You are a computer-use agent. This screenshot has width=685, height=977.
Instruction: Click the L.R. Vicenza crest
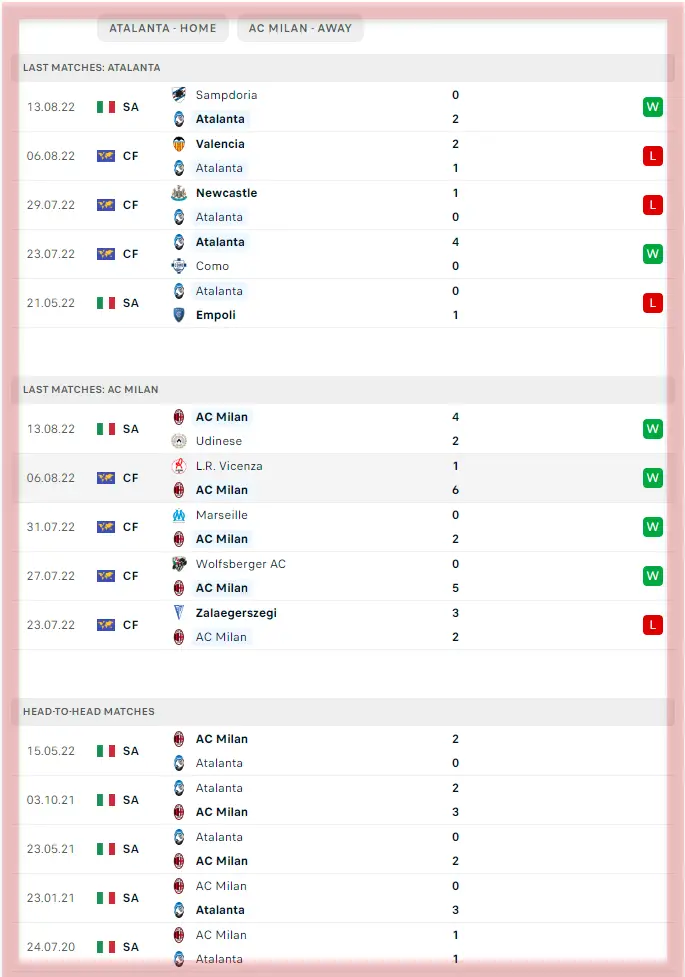[x=179, y=466]
